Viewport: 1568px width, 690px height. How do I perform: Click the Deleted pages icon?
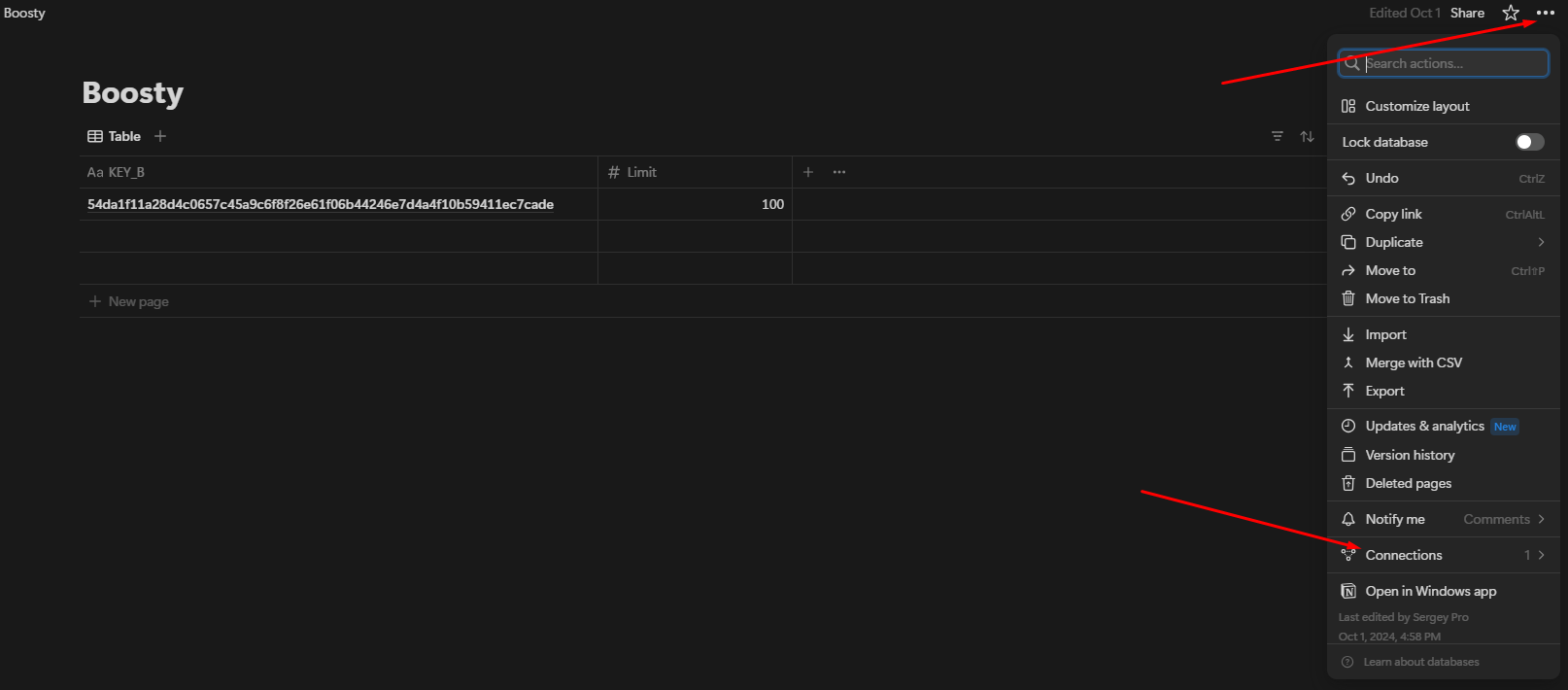click(x=1348, y=483)
